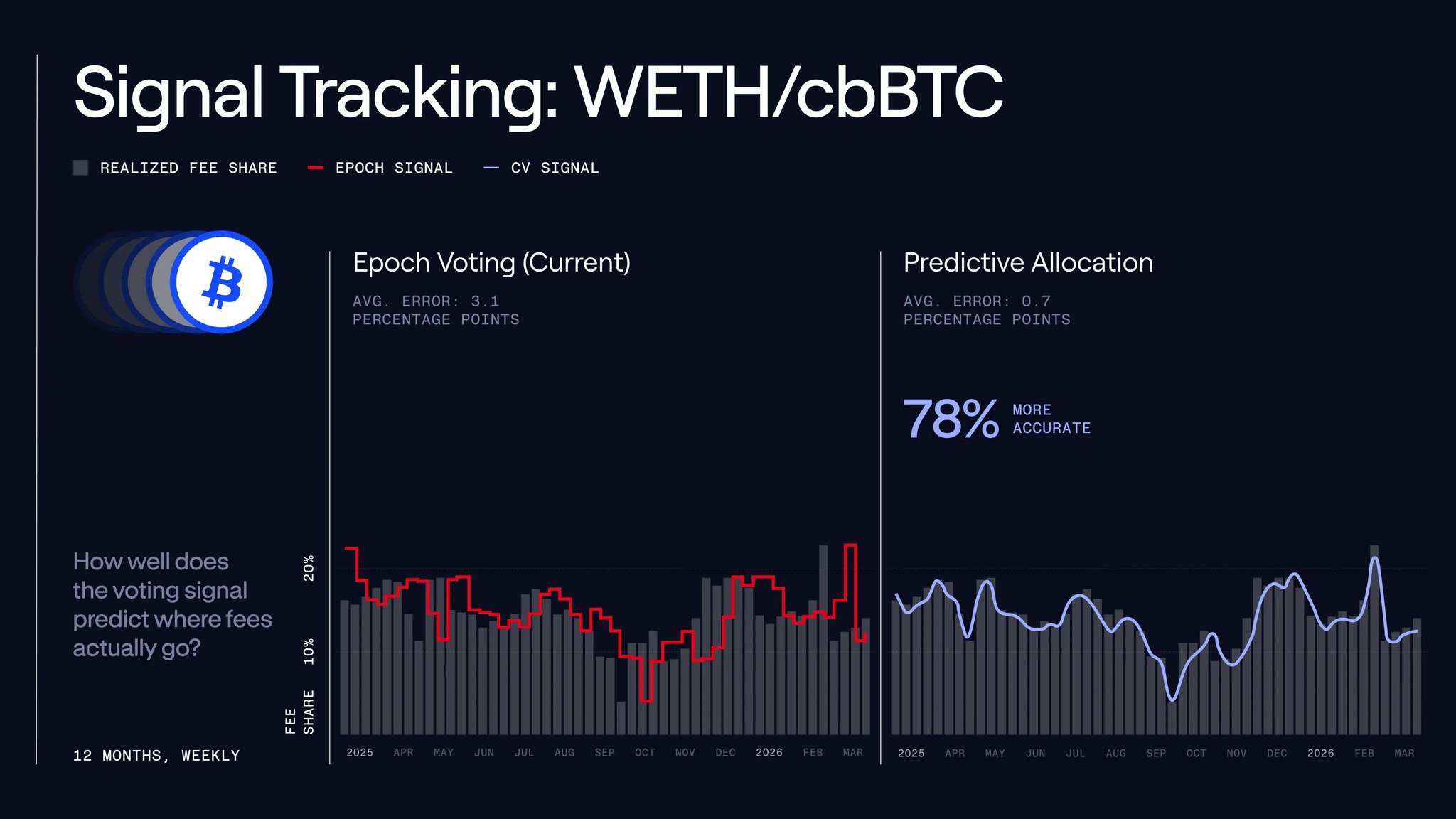Select 2026 on the Epoch Voting timeline
Viewport: 1456px width, 819px height.
tap(769, 752)
